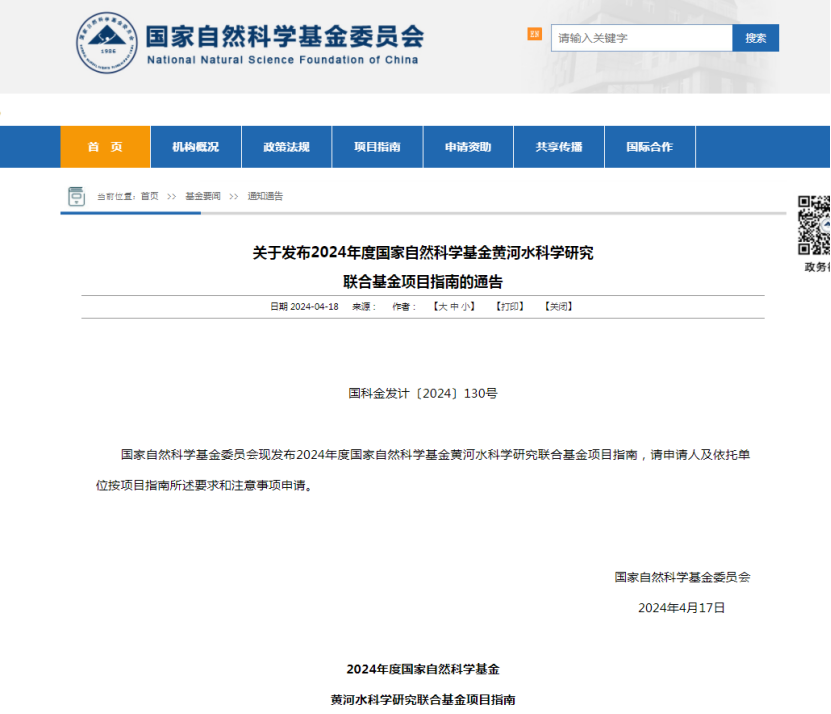Set font size to 小 (small)

465,307
